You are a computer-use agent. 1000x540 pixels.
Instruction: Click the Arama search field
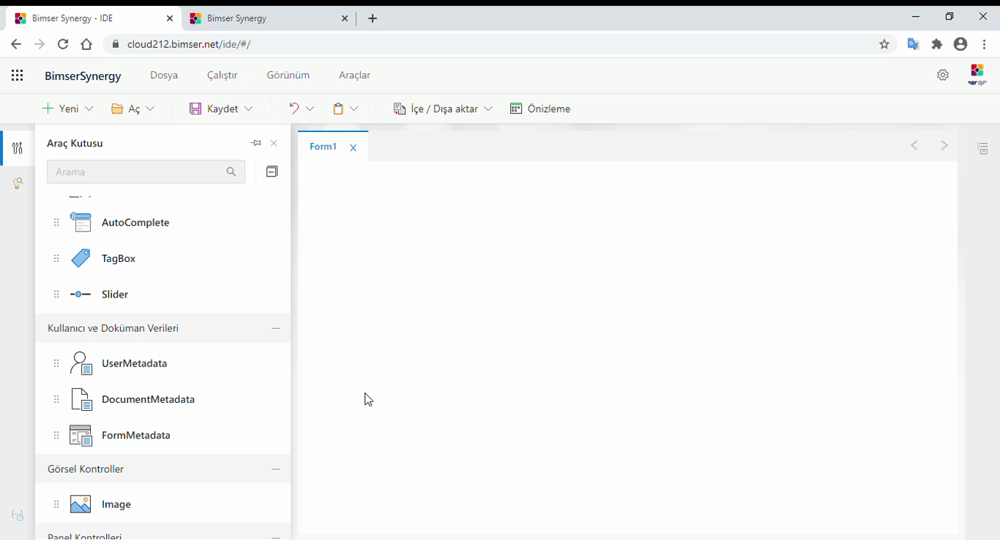point(136,172)
